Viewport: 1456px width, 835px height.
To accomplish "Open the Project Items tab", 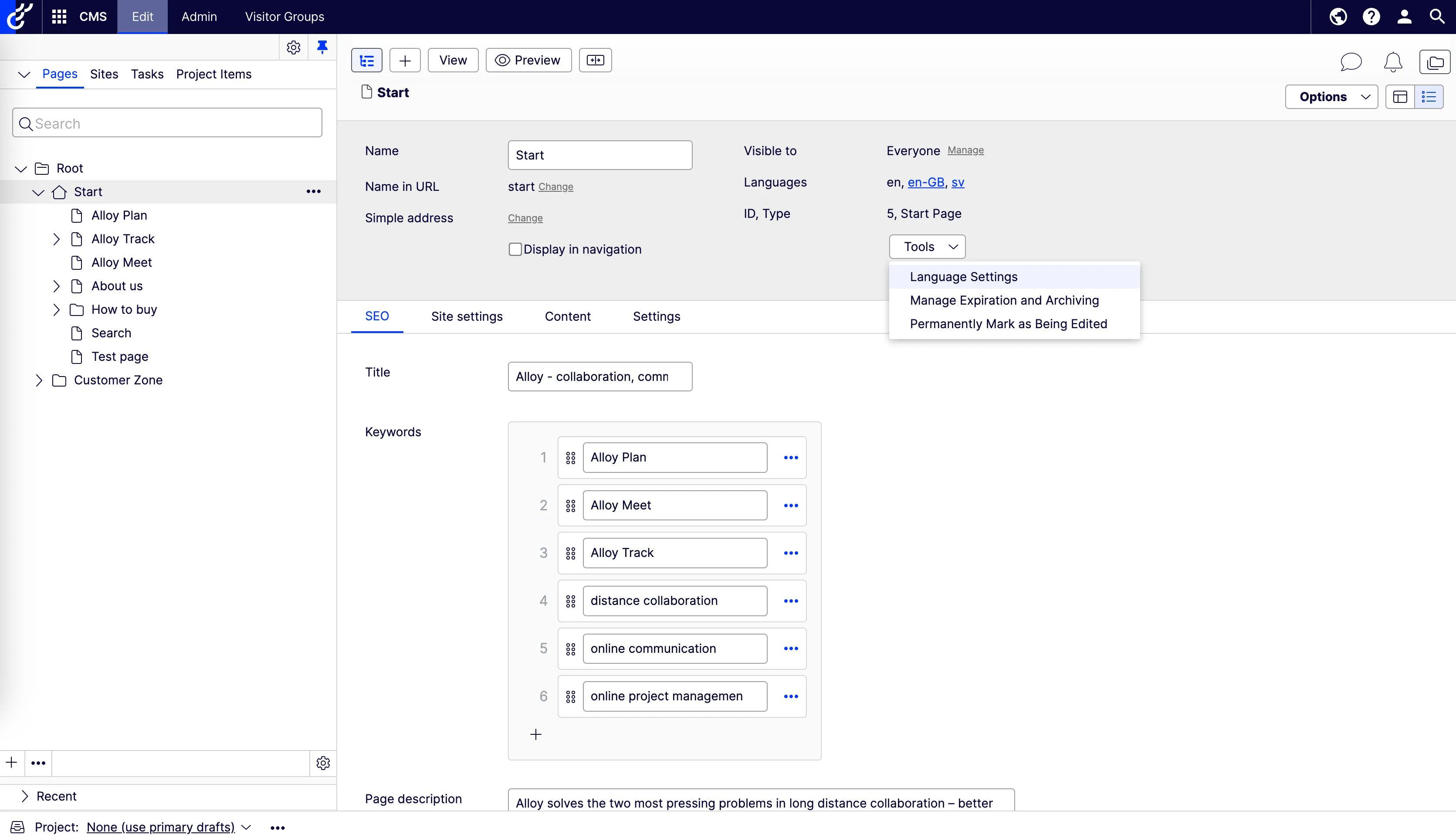I will coord(214,74).
